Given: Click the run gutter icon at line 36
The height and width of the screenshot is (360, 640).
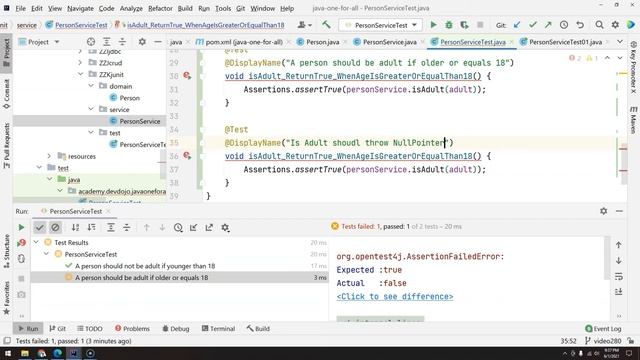Looking at the screenshot, I should coord(187,156).
